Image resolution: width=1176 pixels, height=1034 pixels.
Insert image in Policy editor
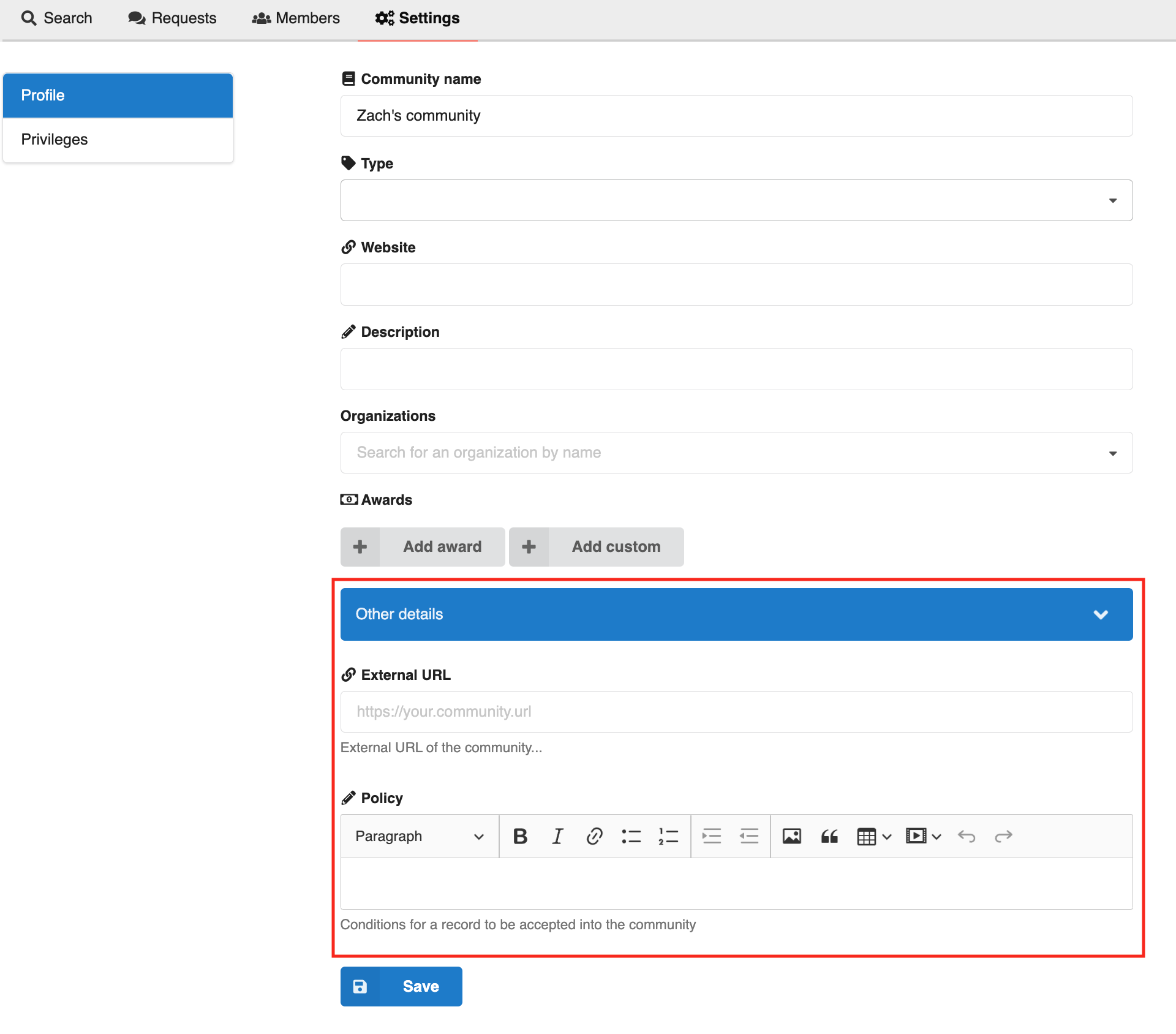click(x=792, y=836)
